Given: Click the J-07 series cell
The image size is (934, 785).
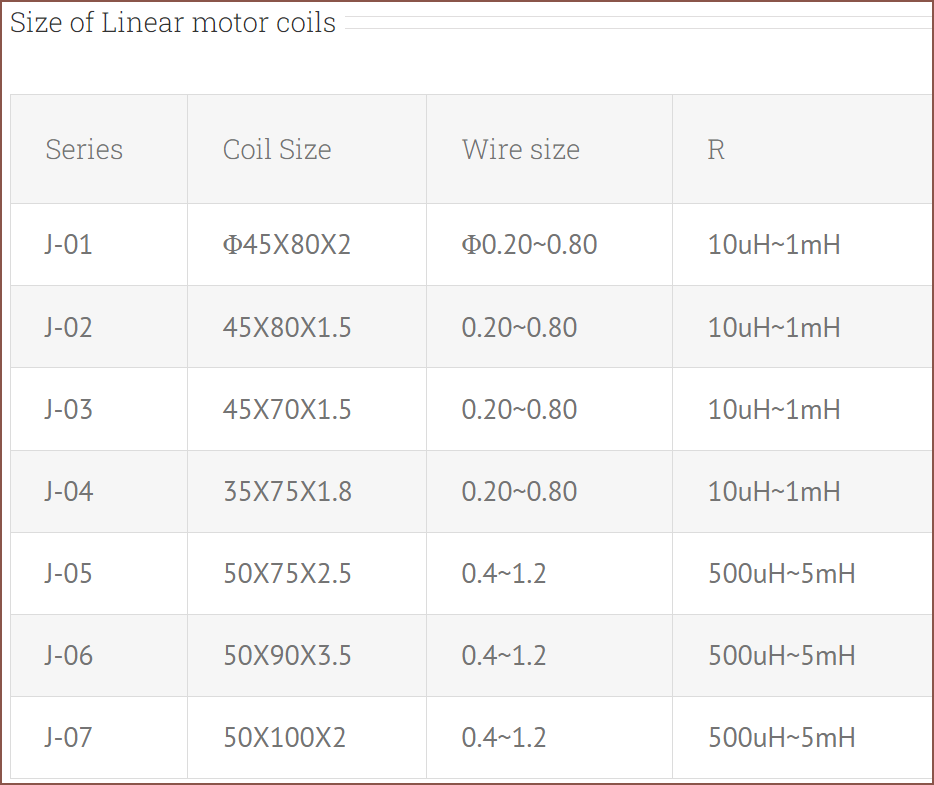Looking at the screenshot, I should click(69, 737).
